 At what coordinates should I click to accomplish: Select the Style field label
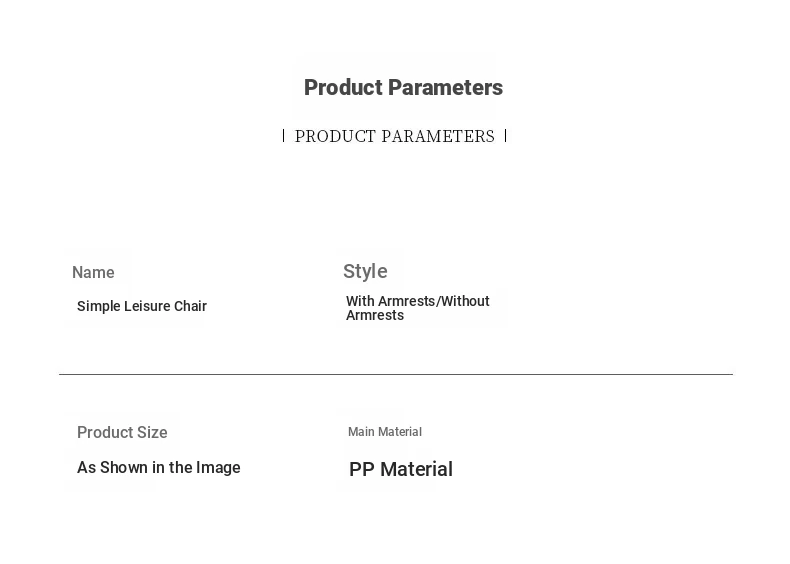(x=365, y=271)
